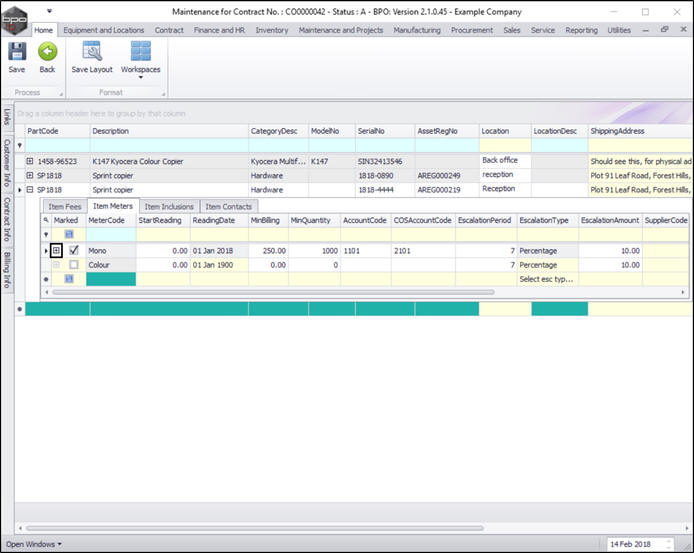Click the Format group dialog launcher icon
This screenshot has width=694, height=553.
coord(162,91)
